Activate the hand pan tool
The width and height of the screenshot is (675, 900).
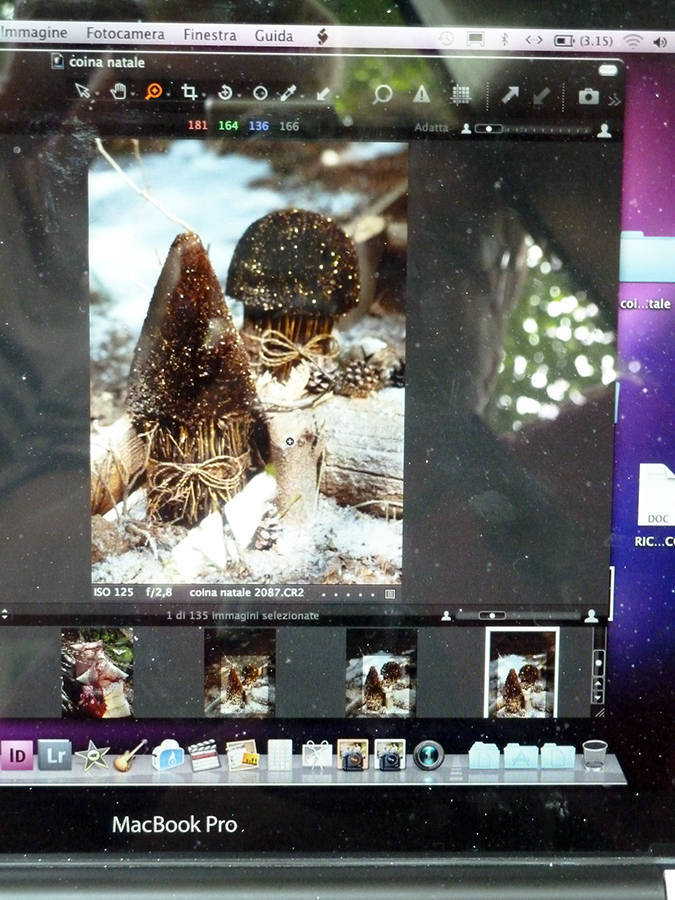coord(118,92)
